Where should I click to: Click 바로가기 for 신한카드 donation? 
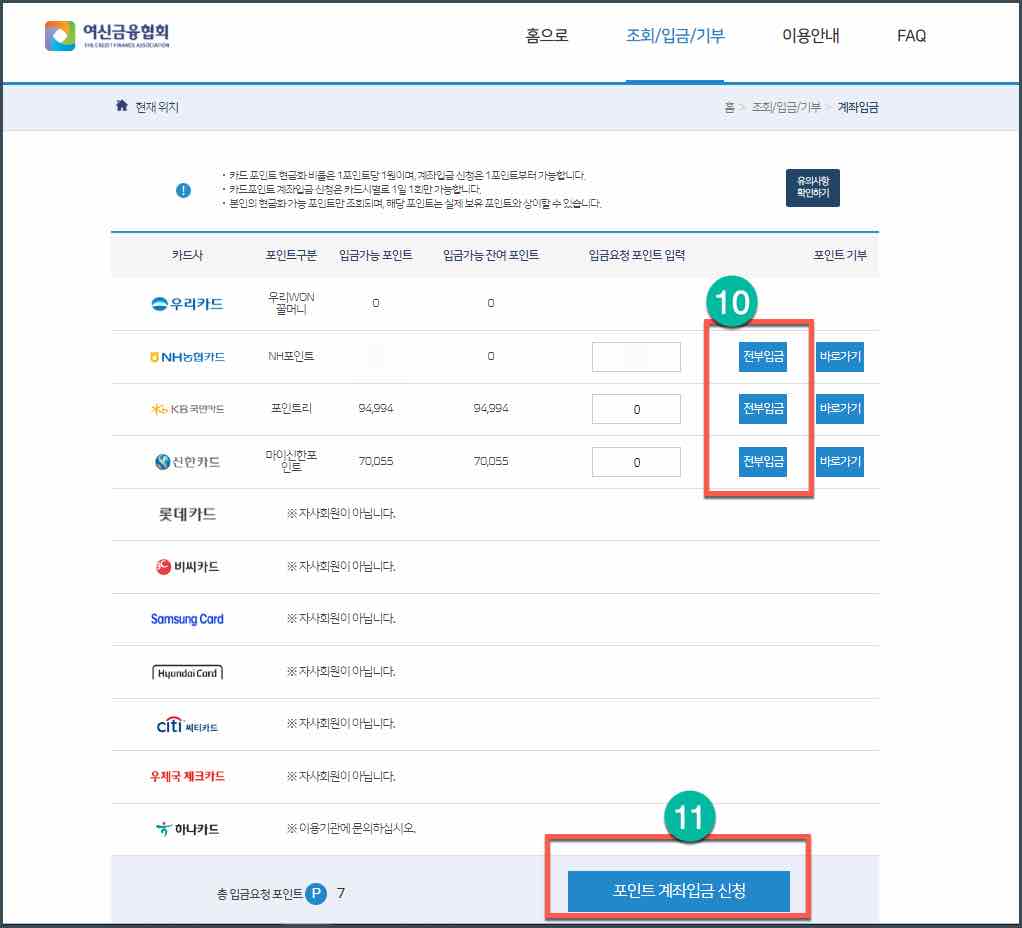[840, 461]
